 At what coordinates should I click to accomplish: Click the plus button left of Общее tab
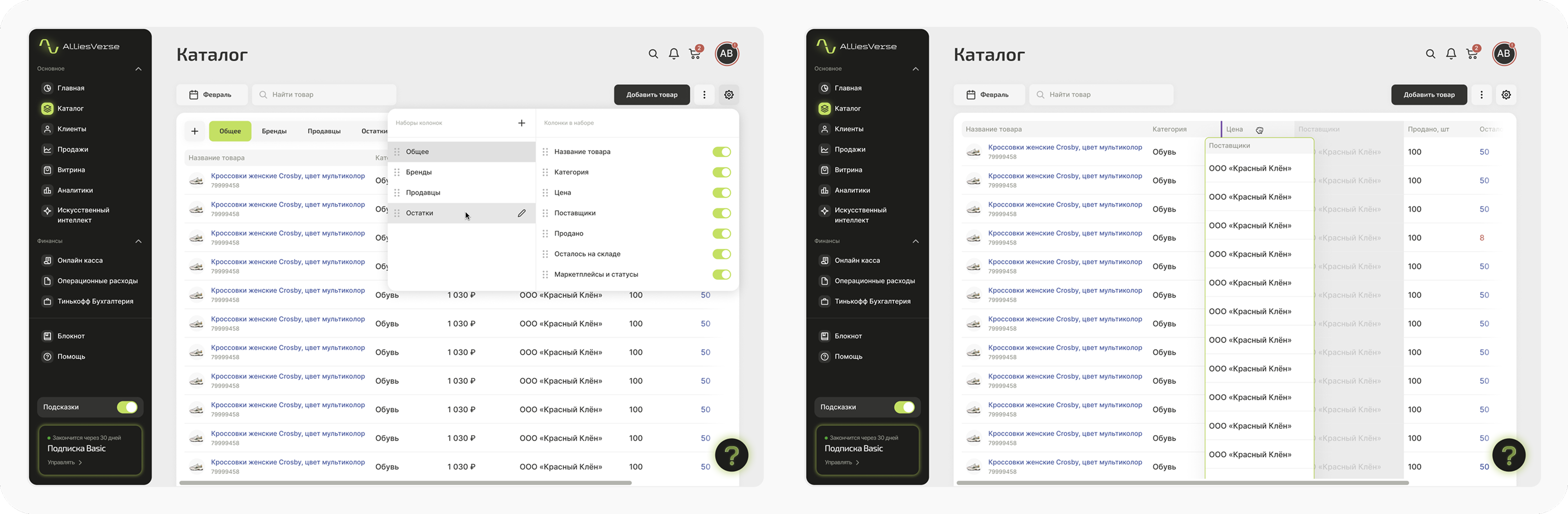[195, 131]
